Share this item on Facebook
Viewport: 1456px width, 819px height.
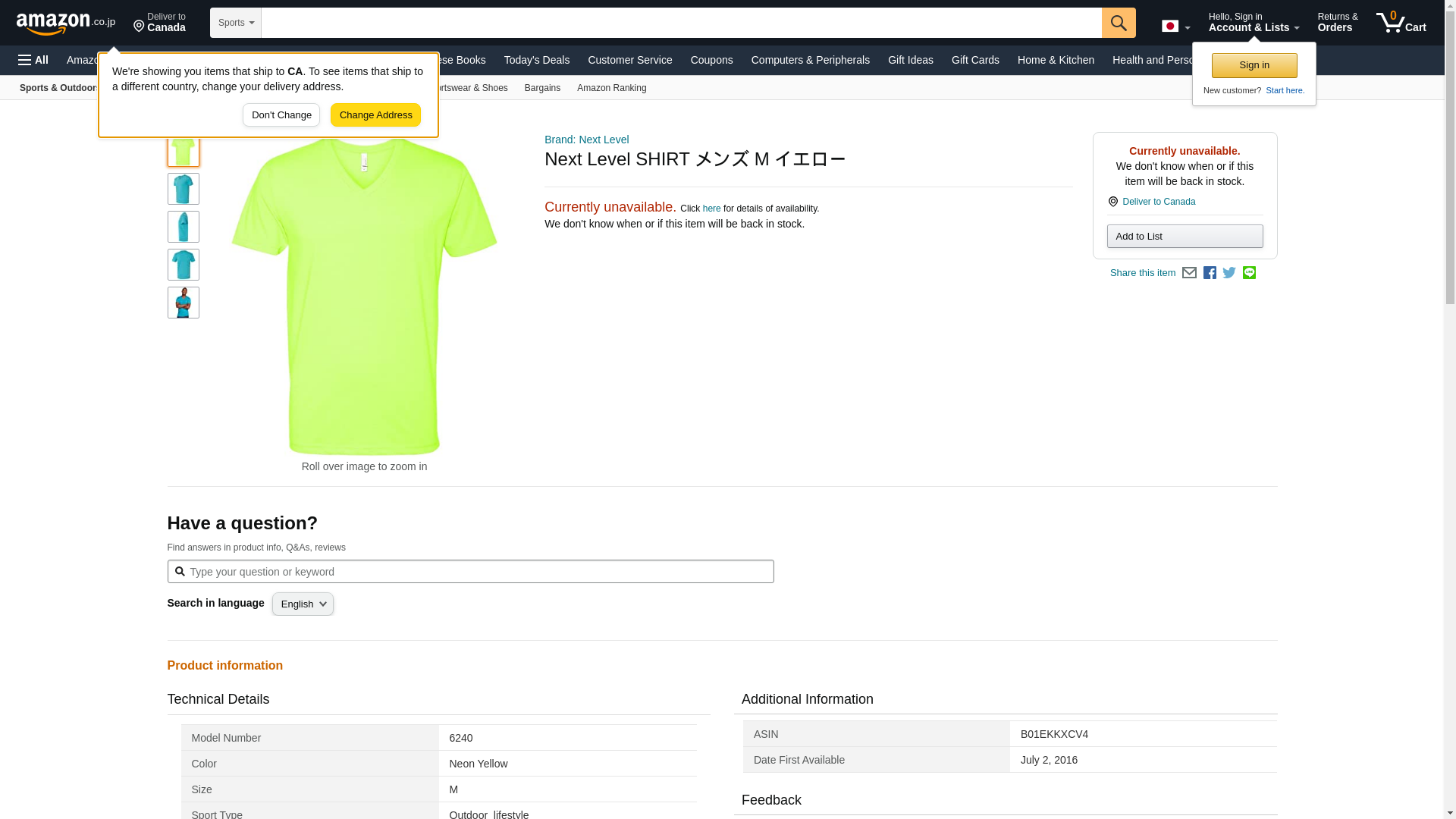(1210, 273)
